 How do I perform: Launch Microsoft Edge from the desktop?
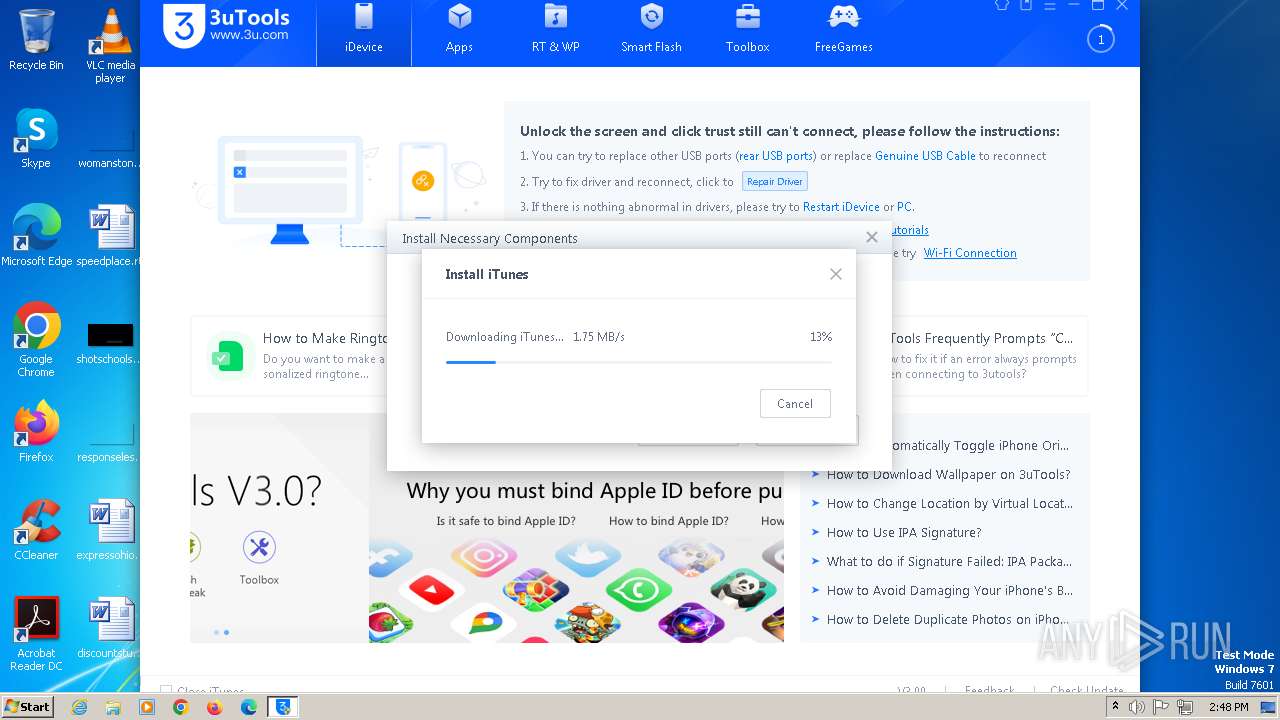36,236
